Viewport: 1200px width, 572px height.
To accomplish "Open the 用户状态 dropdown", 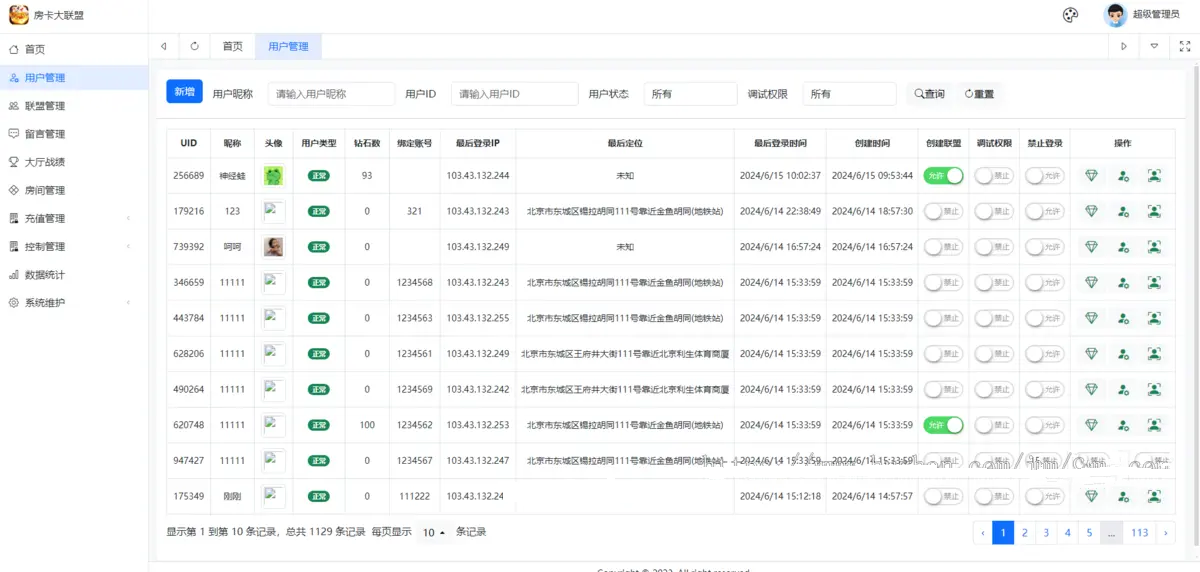I will click(x=690, y=94).
